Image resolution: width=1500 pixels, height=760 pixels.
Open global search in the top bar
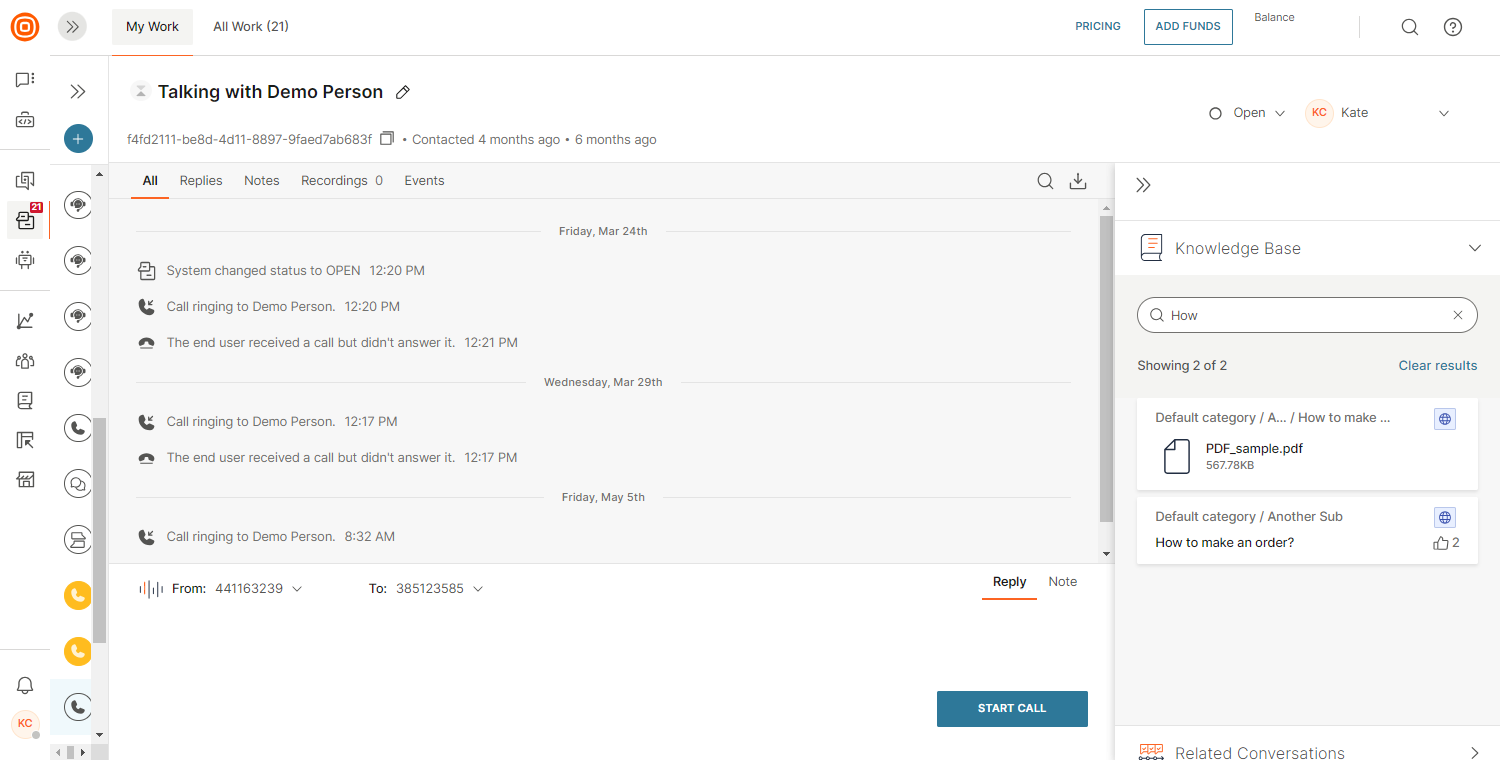(1410, 27)
